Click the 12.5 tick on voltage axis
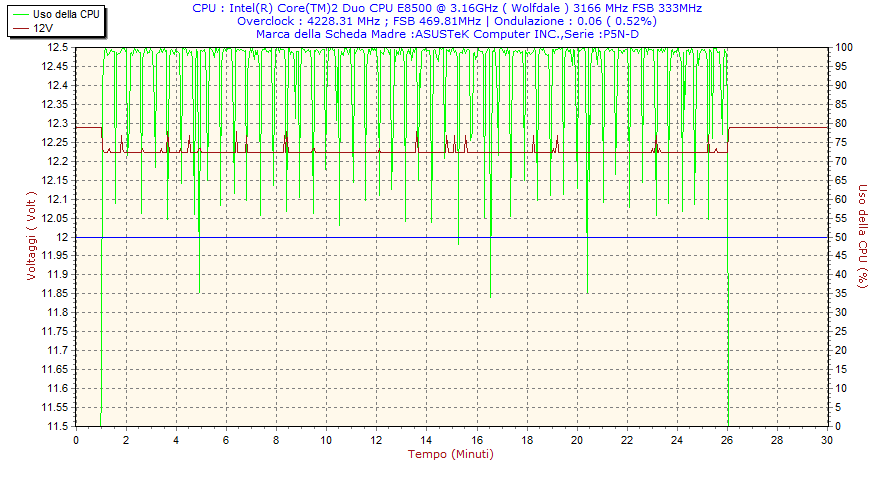Image resolution: width=893 pixels, height=482 pixels. pos(58,48)
